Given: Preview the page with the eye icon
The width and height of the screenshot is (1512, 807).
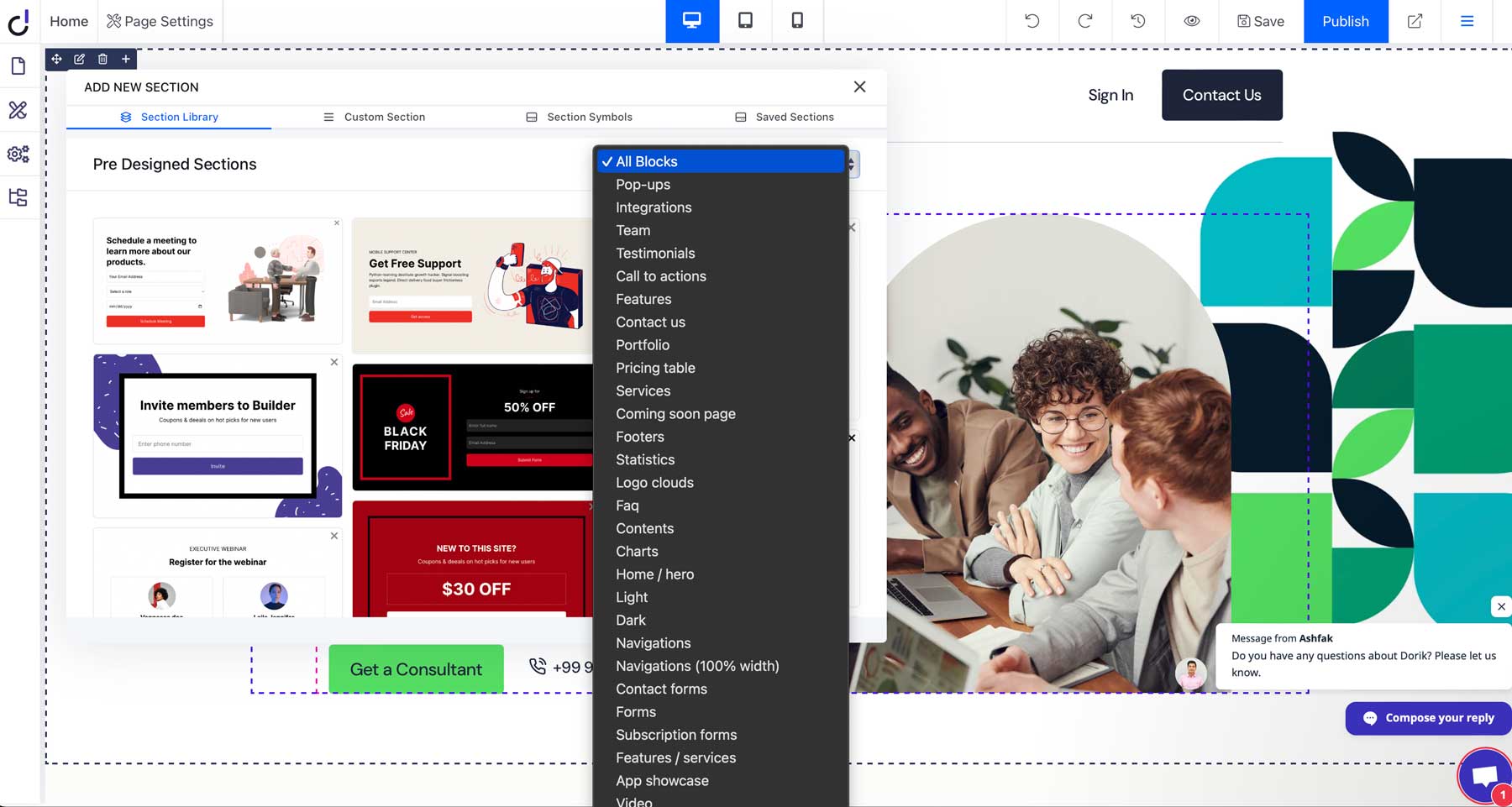Looking at the screenshot, I should (1191, 21).
